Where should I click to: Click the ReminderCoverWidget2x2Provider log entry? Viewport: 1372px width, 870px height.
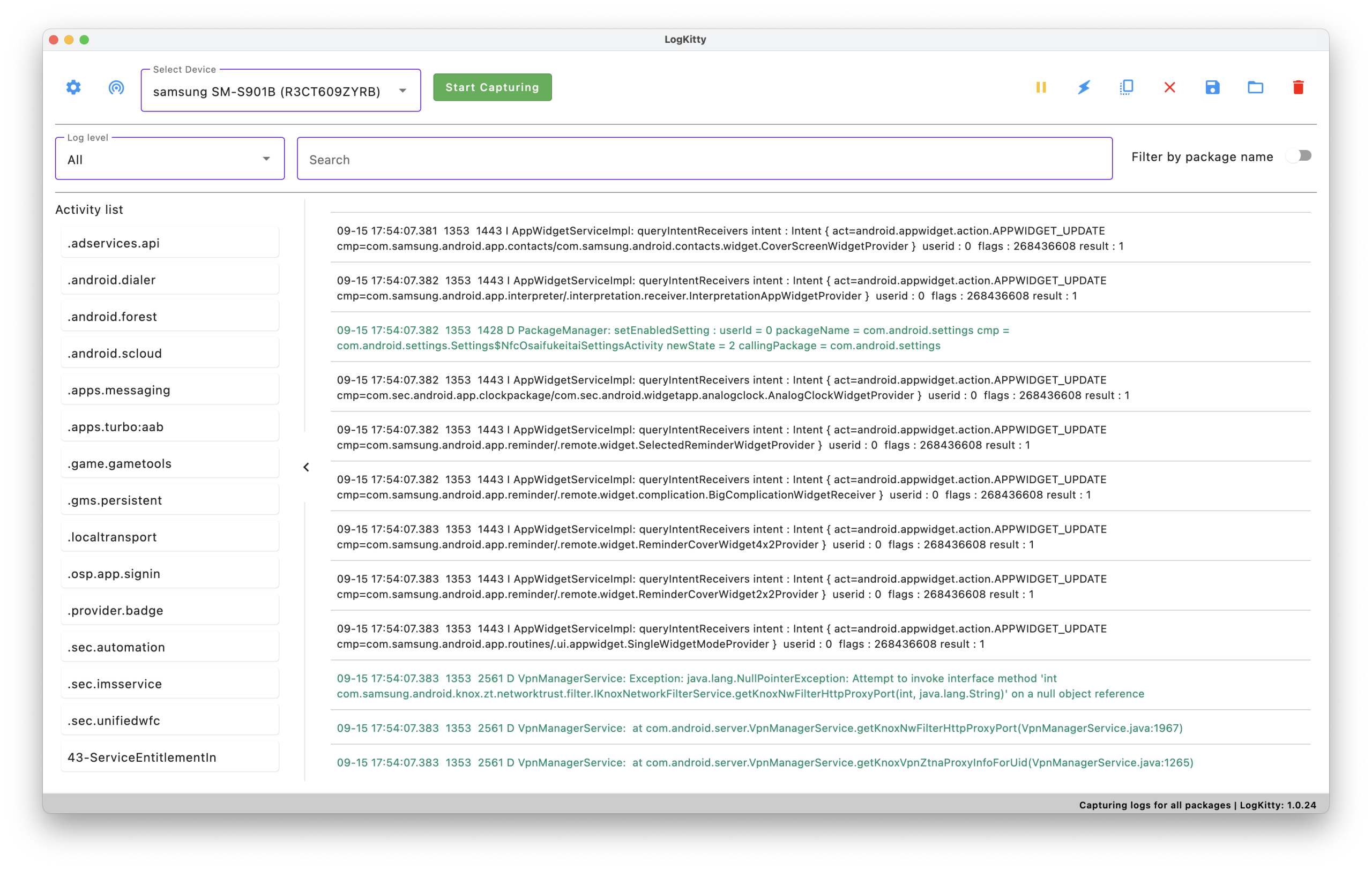821,587
